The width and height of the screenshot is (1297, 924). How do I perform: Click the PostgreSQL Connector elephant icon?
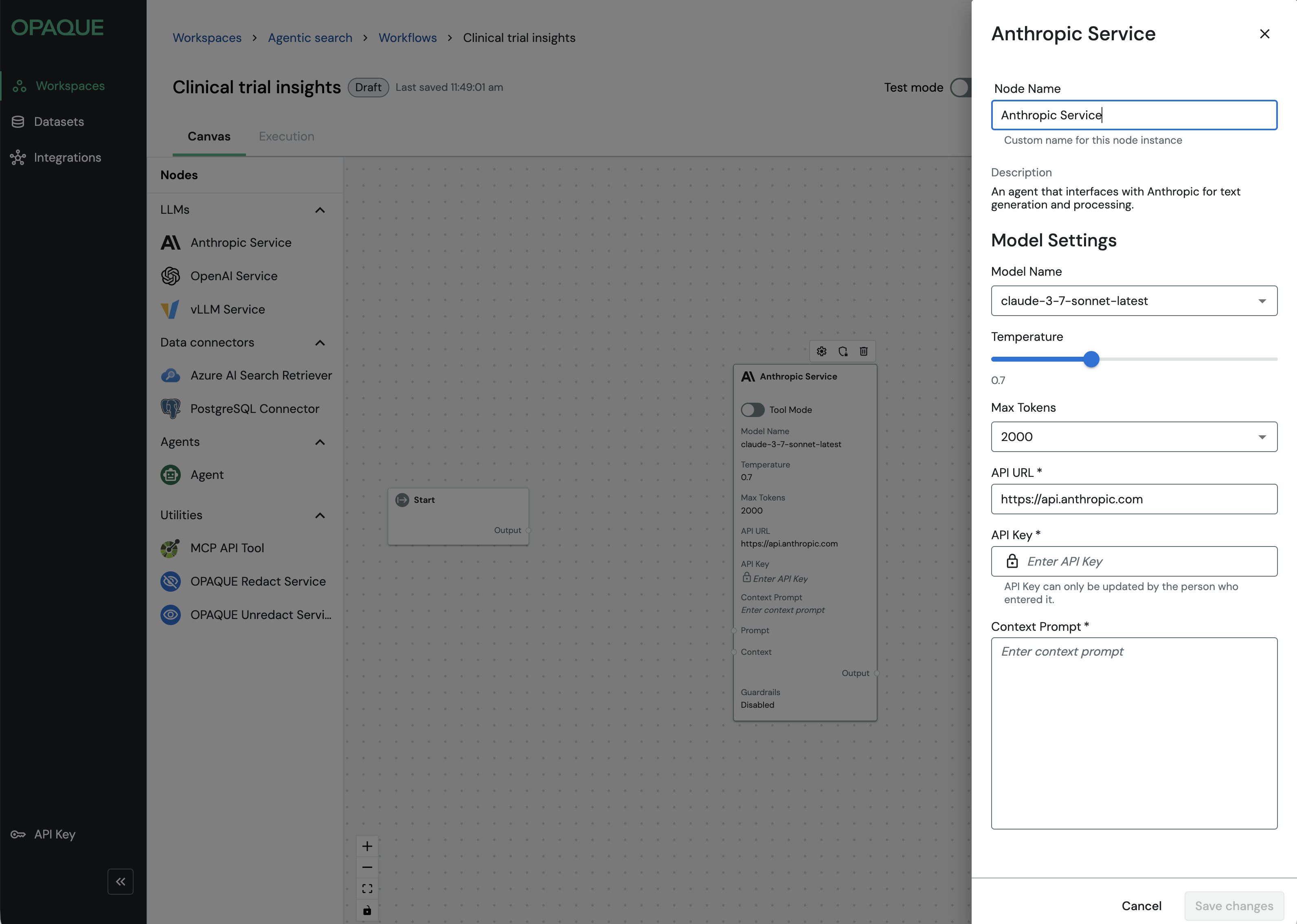[170, 408]
